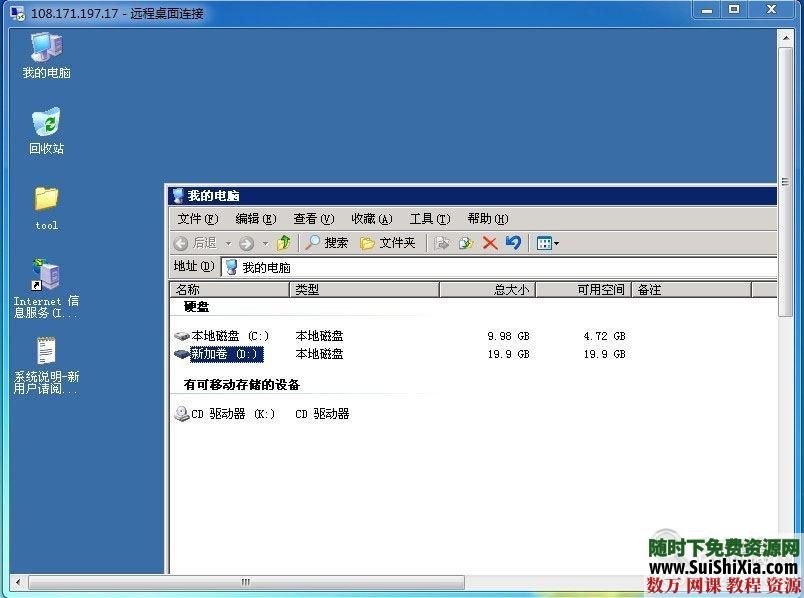Image resolution: width=804 pixels, height=598 pixels.
Task: Click the up-folder navigation icon
Action: coord(284,243)
